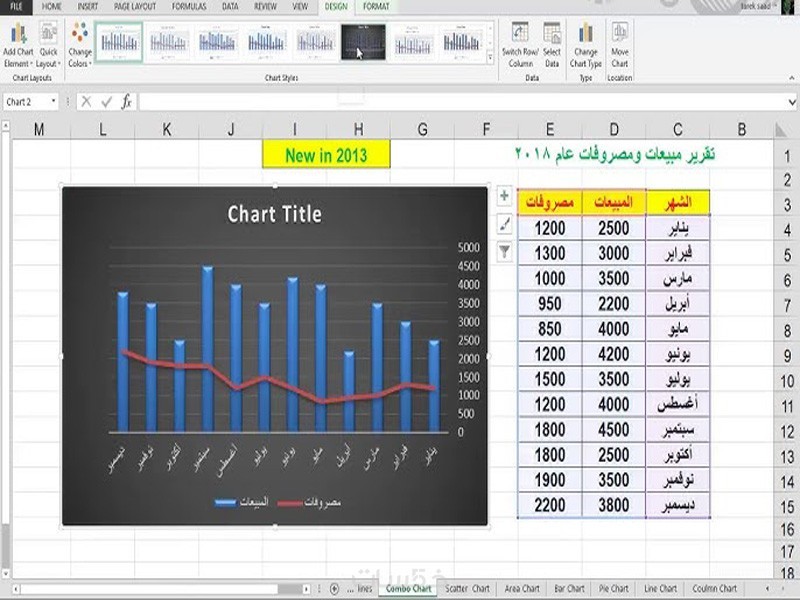Open the Combo Chart sheet tab
The image size is (800, 600).
[x=408, y=588]
